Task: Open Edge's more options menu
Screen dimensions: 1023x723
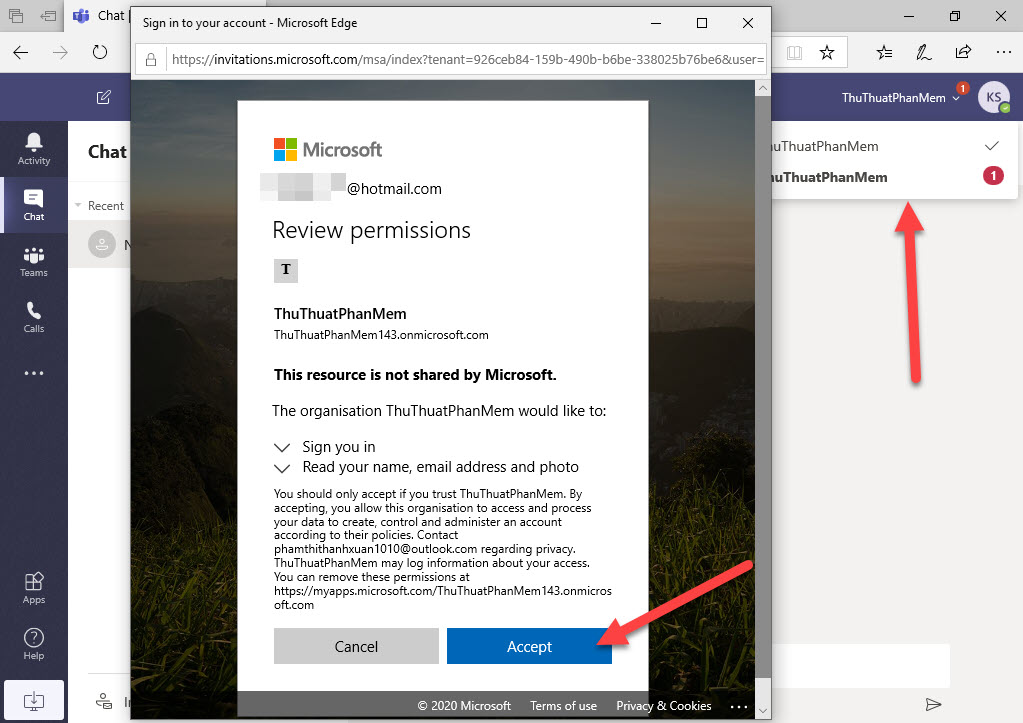Action: pyautogui.click(x=1003, y=52)
